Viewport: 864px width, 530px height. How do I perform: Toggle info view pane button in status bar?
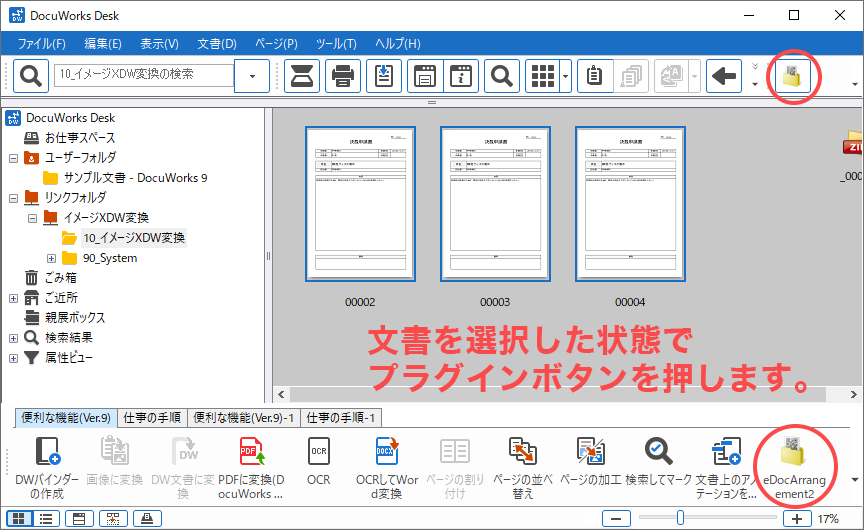pyautogui.click(x=79, y=518)
